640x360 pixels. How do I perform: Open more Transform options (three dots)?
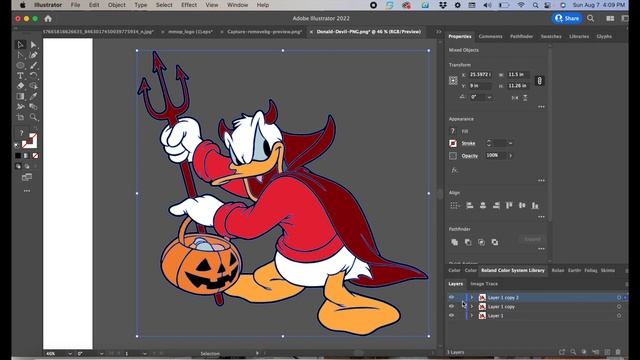coord(541,107)
